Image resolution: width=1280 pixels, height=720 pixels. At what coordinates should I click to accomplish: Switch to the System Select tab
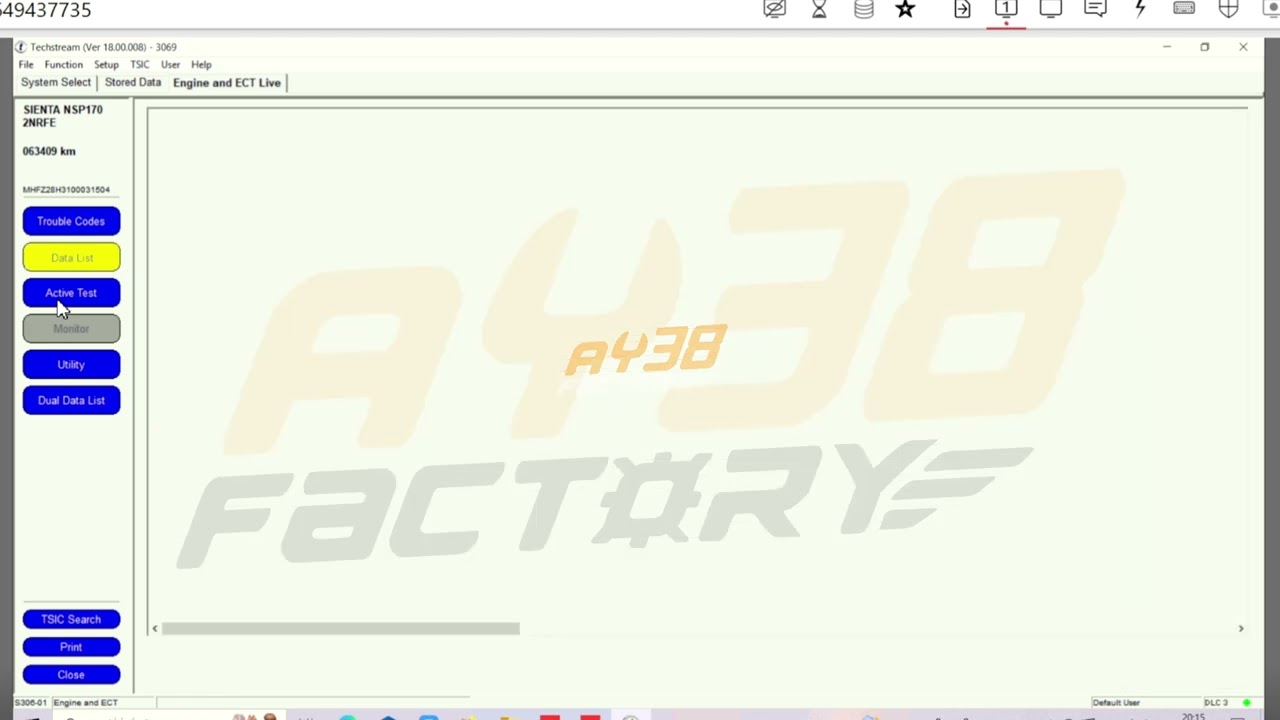[x=56, y=83]
